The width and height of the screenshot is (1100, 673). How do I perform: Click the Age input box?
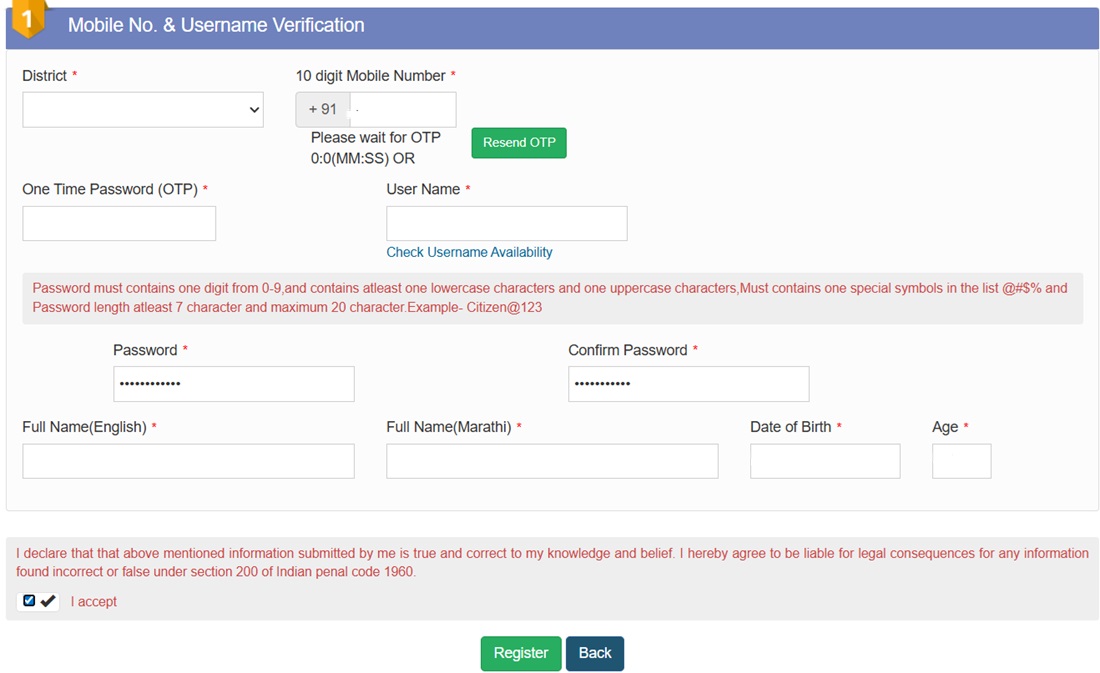point(961,461)
